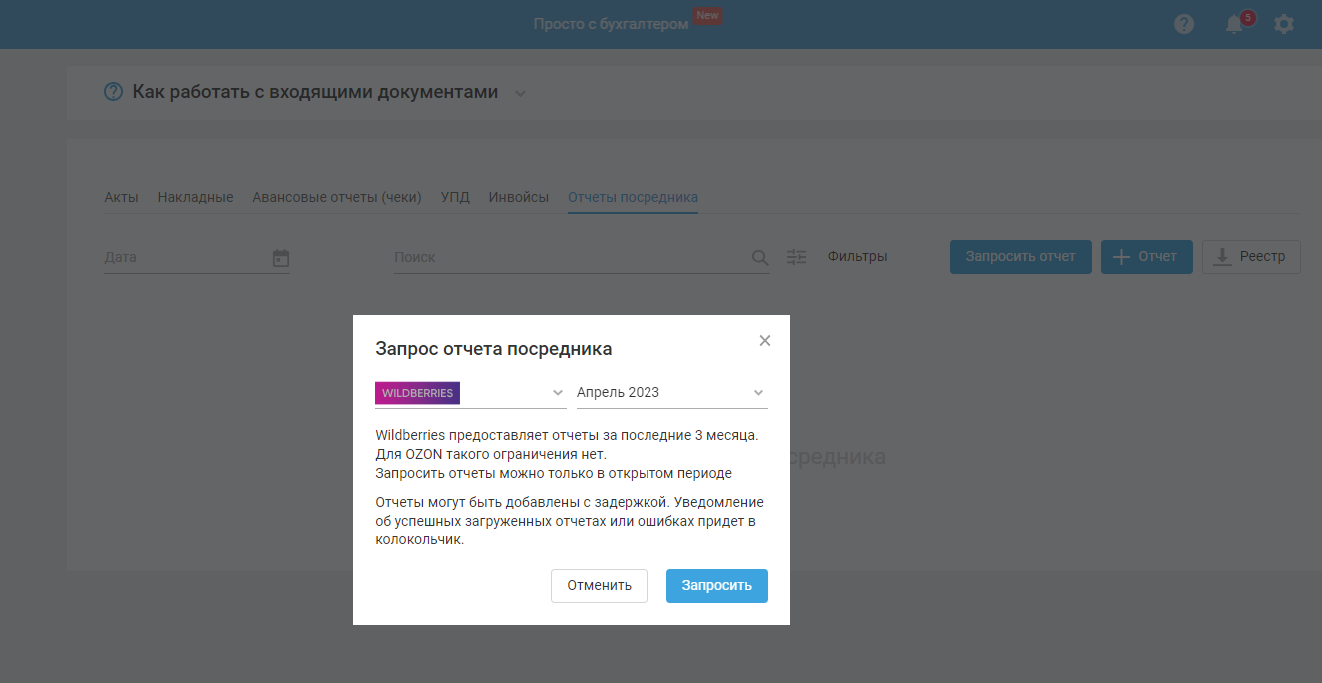1322x683 pixels.
Task: Click the Отменить button
Action: point(599,586)
